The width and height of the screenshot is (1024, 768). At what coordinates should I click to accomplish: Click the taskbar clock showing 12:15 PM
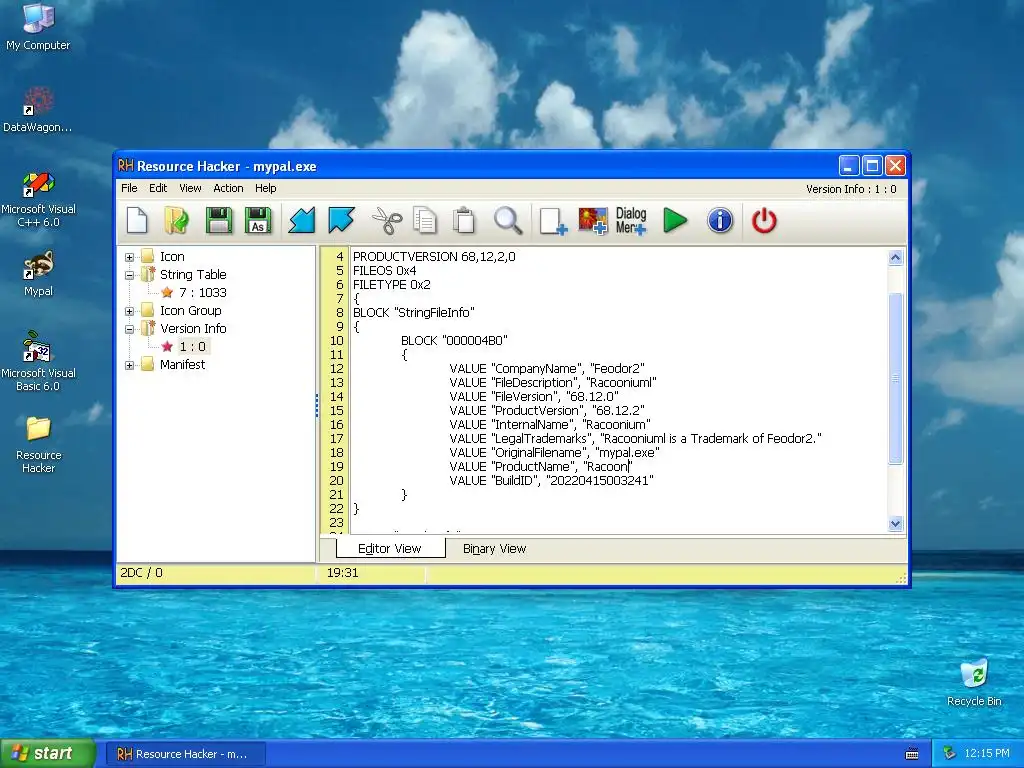pos(987,753)
